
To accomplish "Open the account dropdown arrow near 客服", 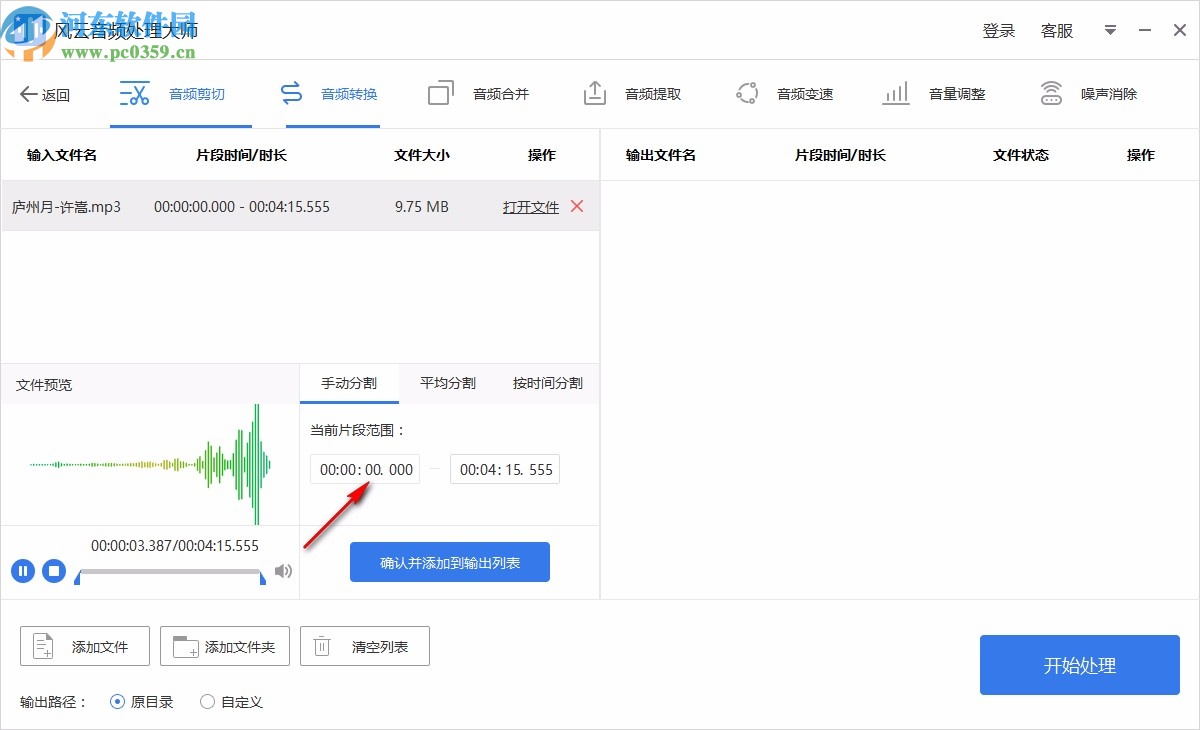I will (1109, 30).
